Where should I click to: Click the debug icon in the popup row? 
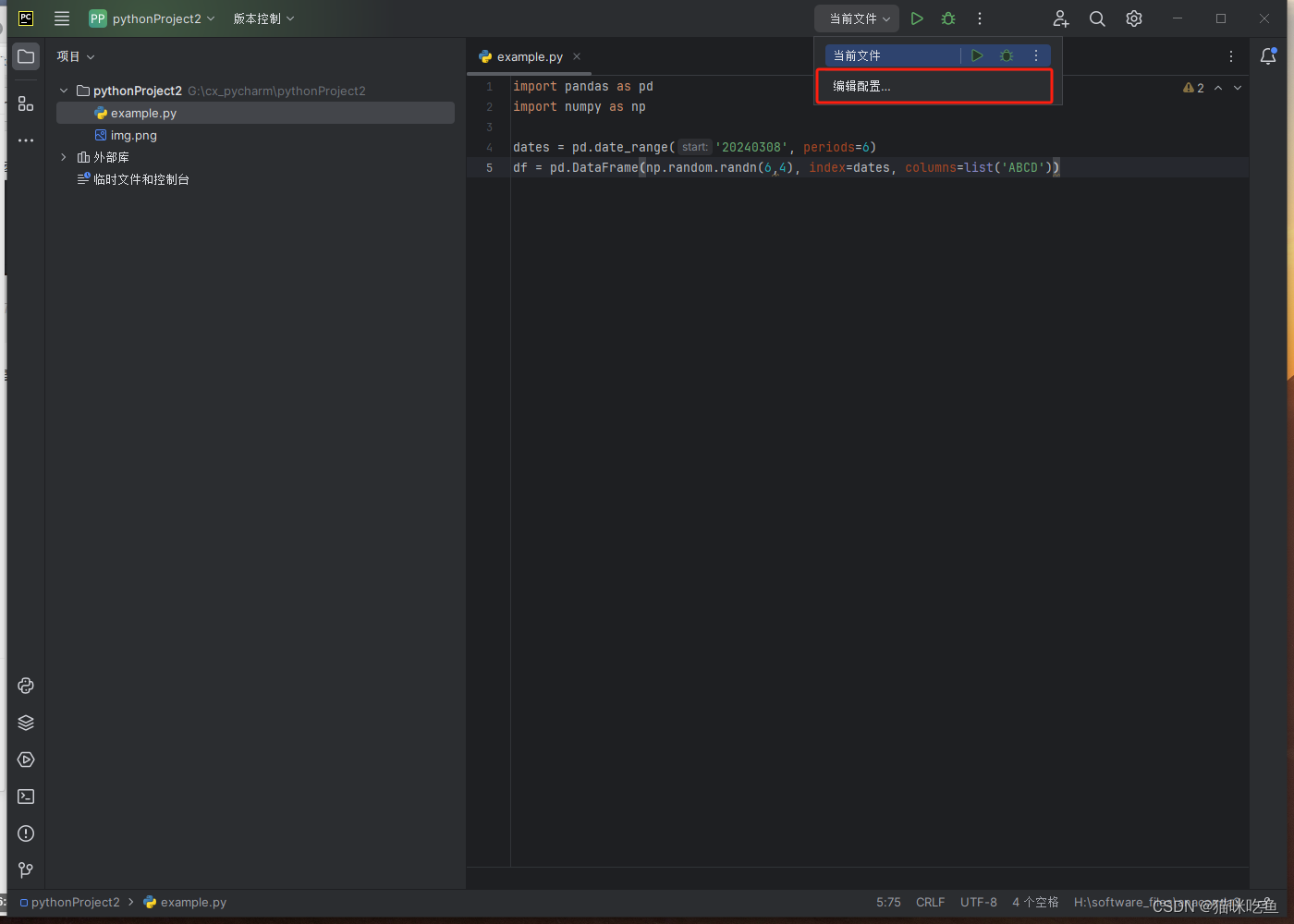tap(1007, 55)
